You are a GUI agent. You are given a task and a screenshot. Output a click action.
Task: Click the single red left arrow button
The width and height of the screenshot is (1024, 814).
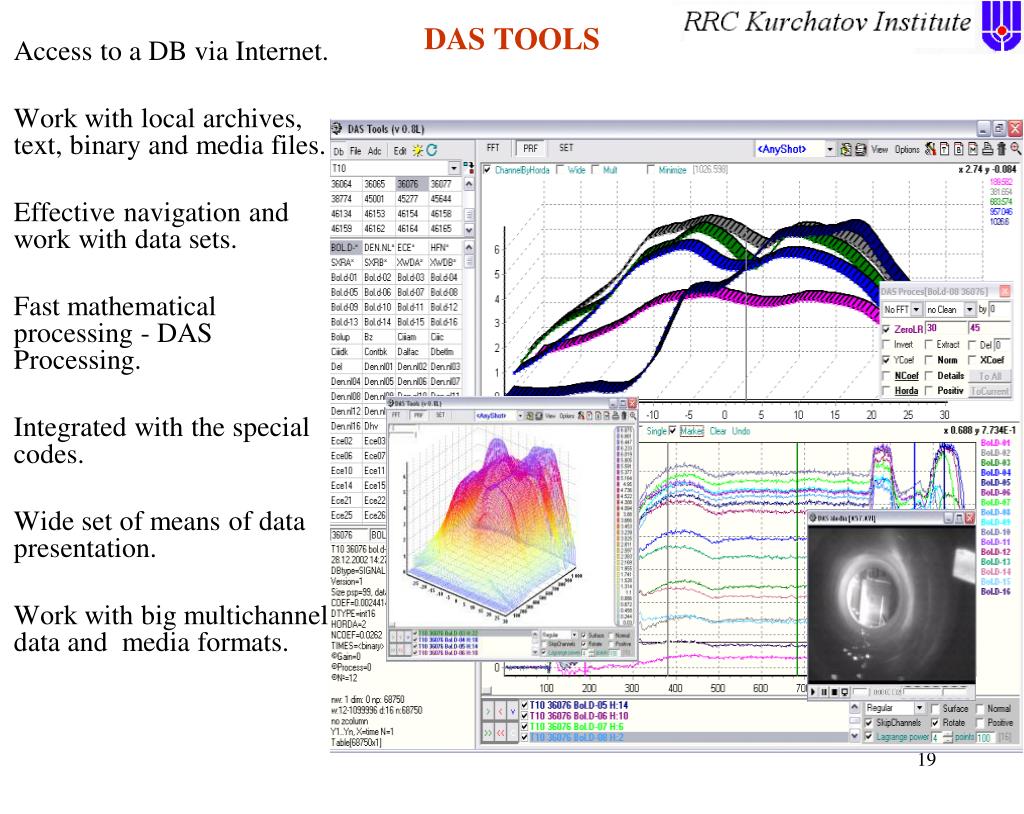[501, 712]
